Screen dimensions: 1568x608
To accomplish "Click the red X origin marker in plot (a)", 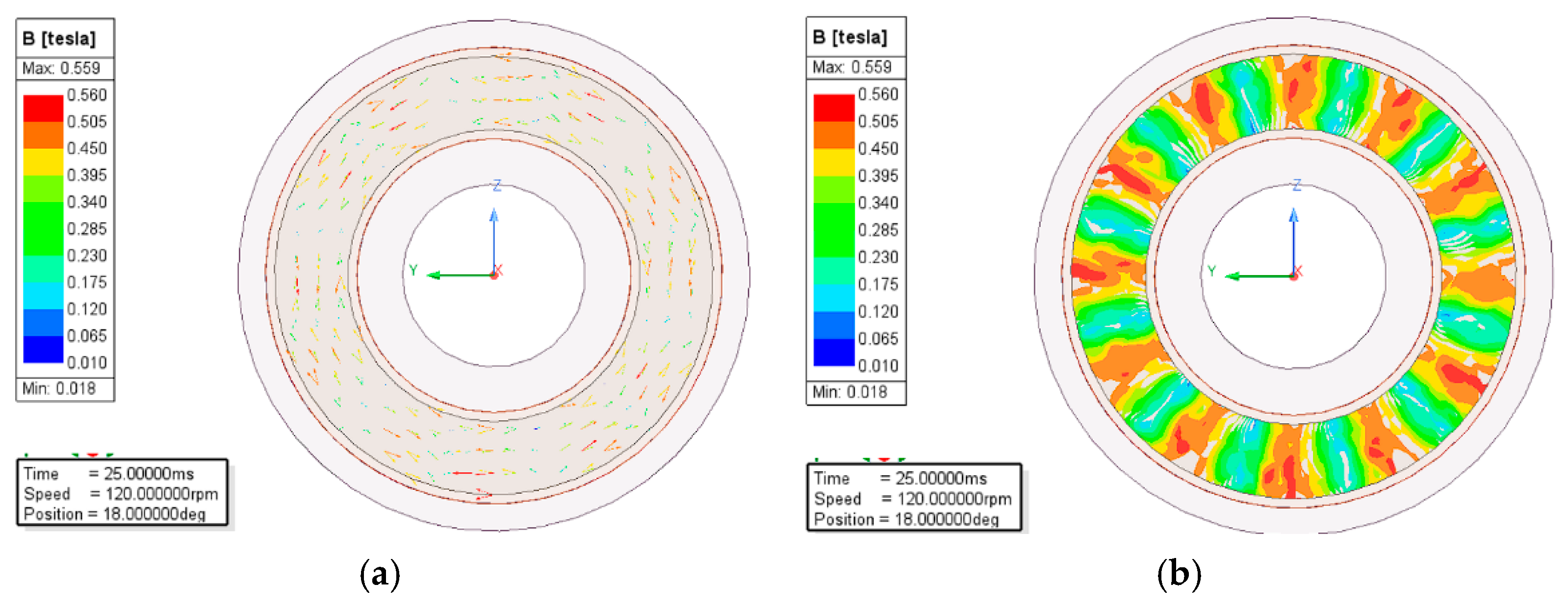I will pyautogui.click(x=496, y=273).
